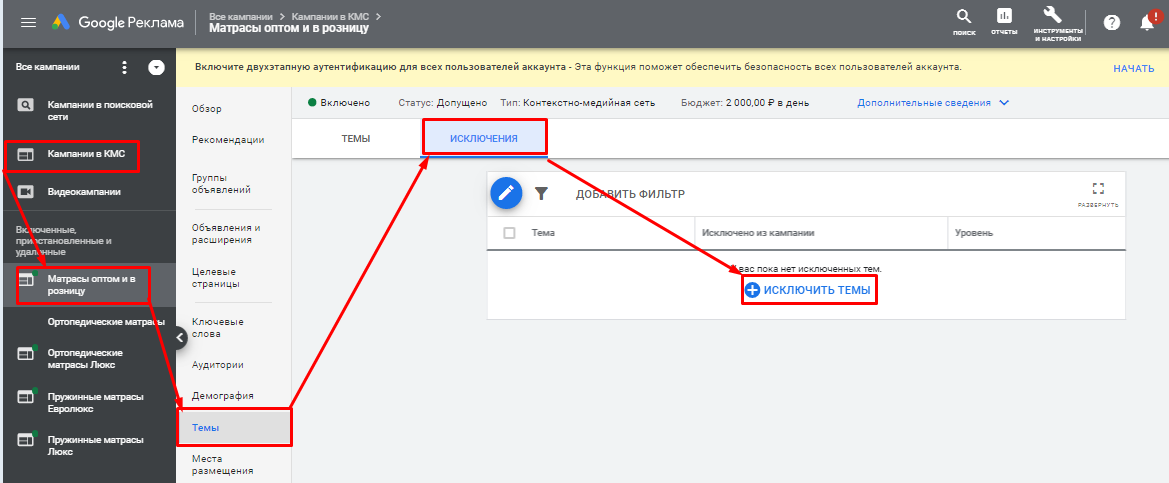Viewport: 1169px width, 483px height.
Task: Open tools and settings wrench icon
Action: click(1057, 21)
